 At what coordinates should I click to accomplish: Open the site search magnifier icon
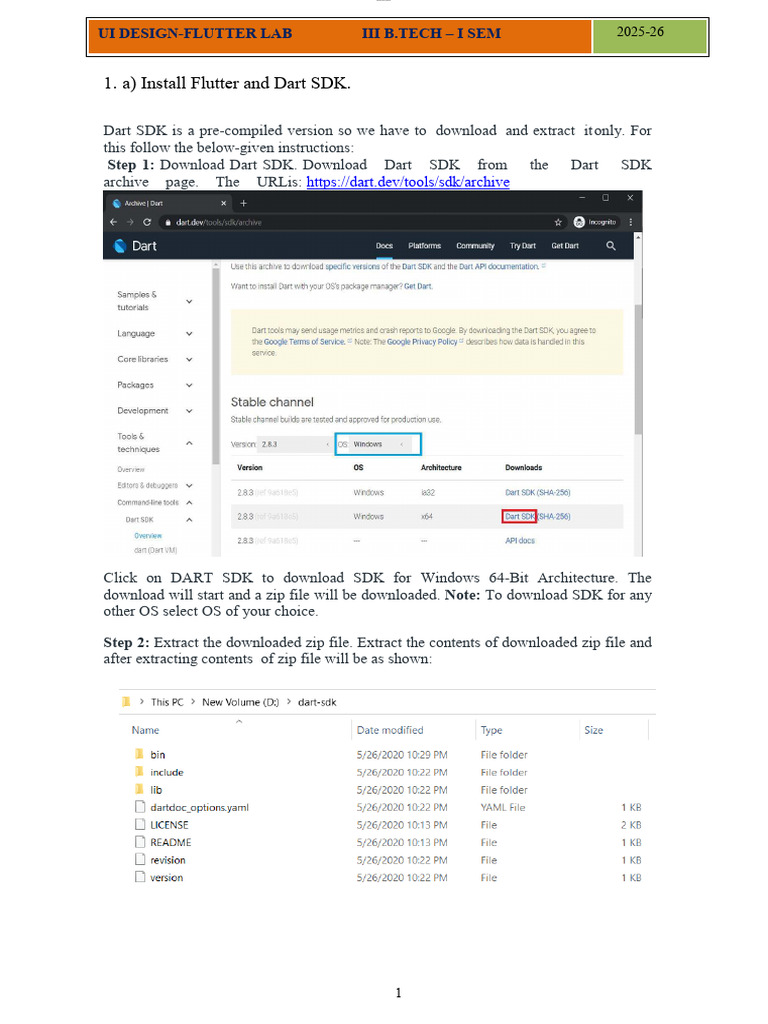pos(611,246)
